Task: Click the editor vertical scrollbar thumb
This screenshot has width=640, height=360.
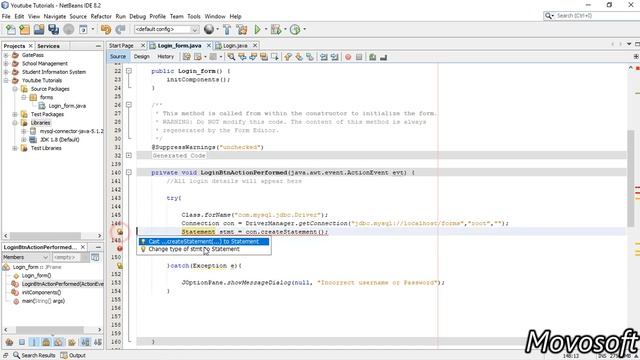Action: [x=631, y=178]
